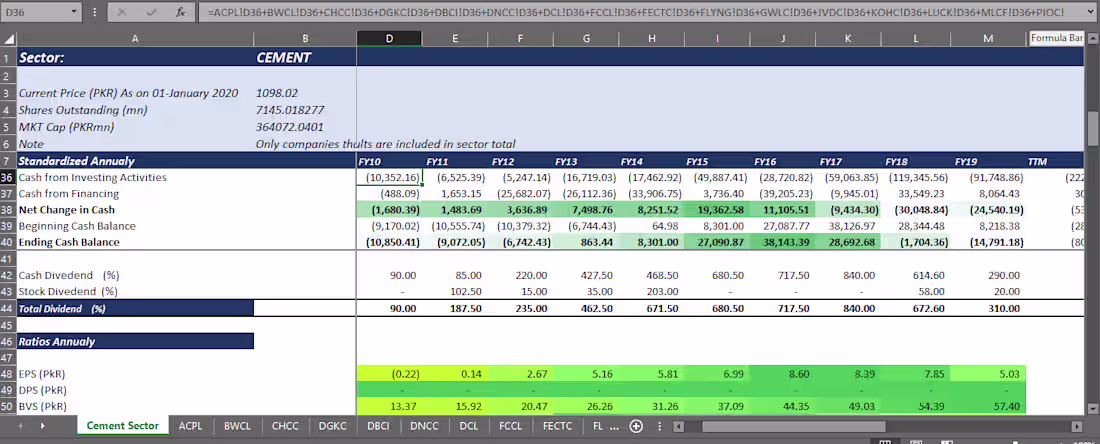The height and width of the screenshot is (444, 1100).
Task: Select row 38 header
Action: click(x=8, y=210)
